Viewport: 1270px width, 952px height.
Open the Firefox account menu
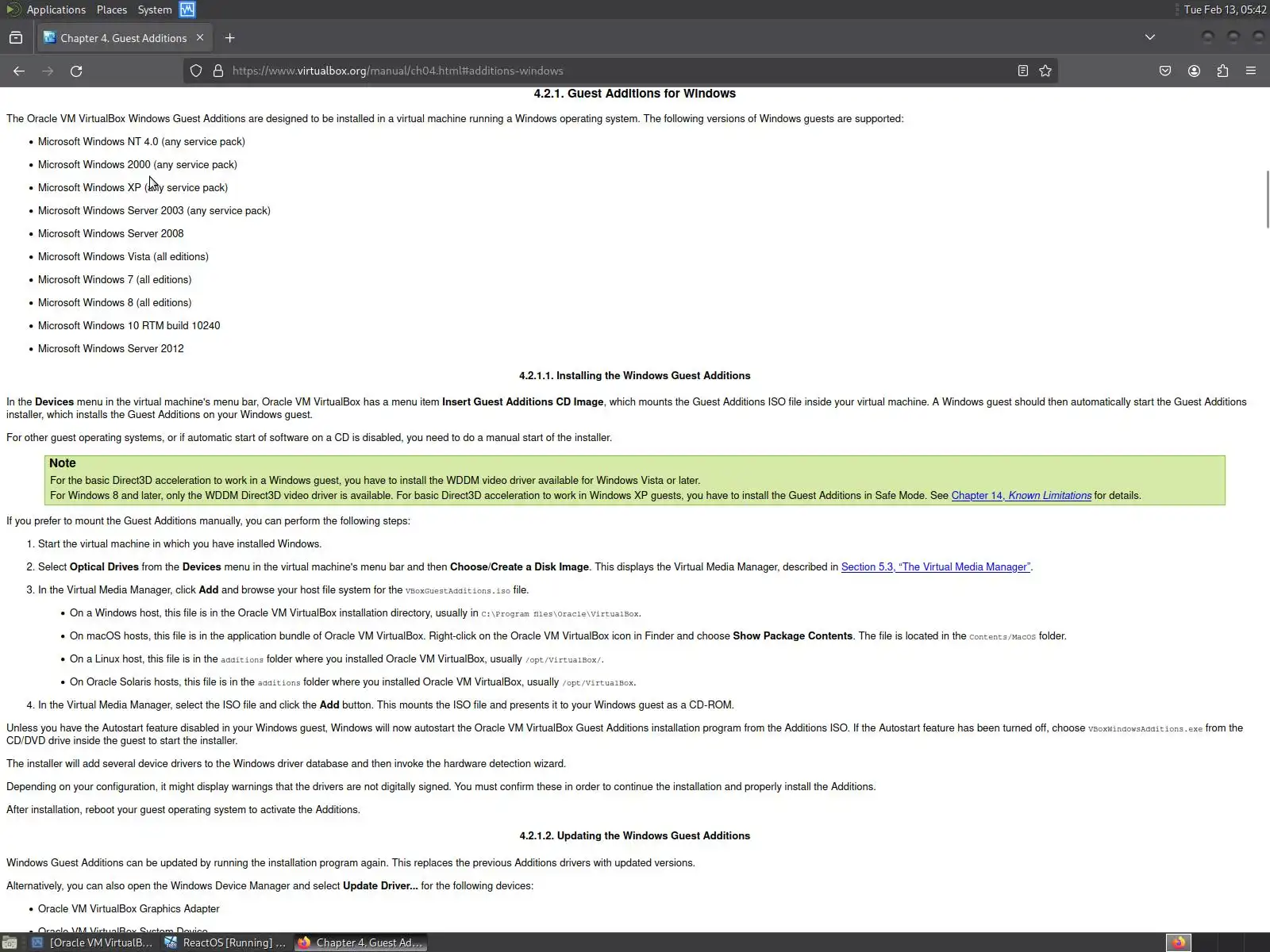point(1194,71)
